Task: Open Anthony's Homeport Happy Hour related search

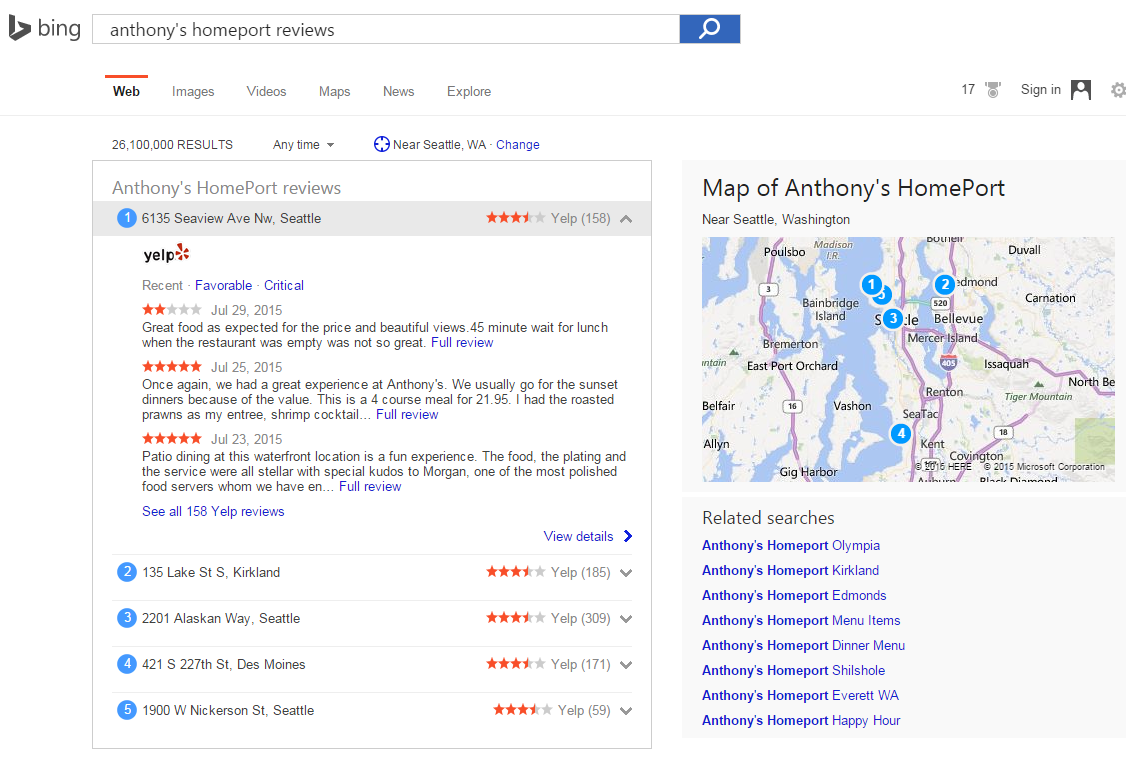Action: (801, 720)
